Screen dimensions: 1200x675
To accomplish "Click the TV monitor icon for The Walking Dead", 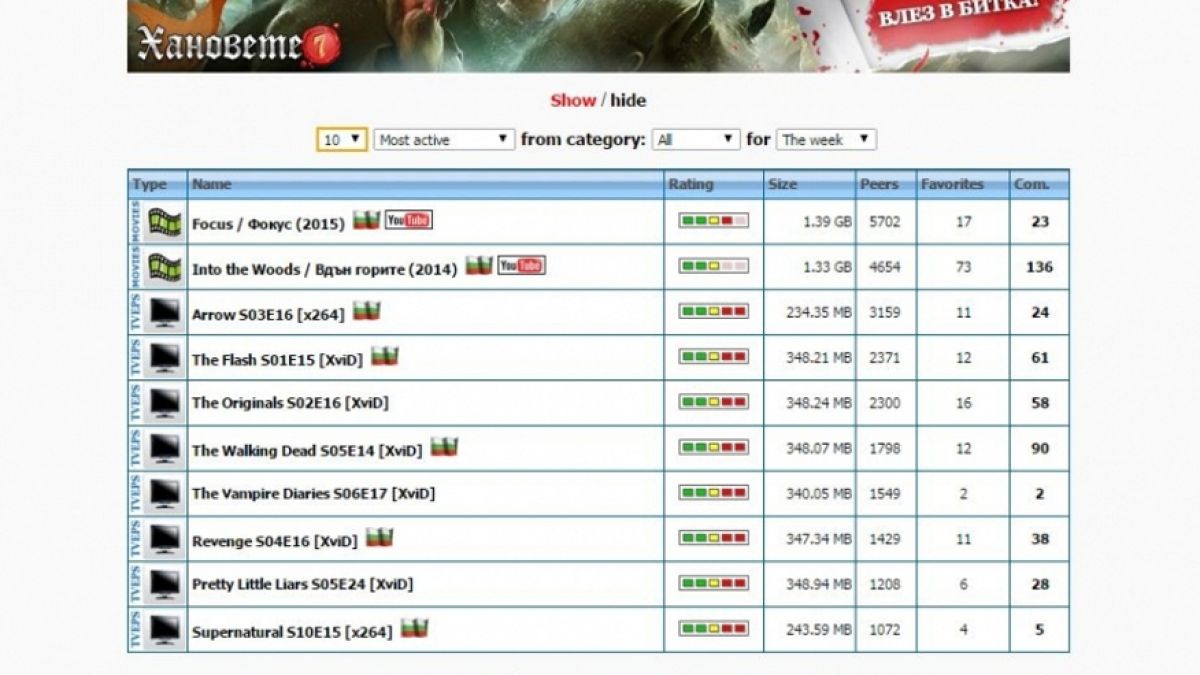I will pos(164,448).
